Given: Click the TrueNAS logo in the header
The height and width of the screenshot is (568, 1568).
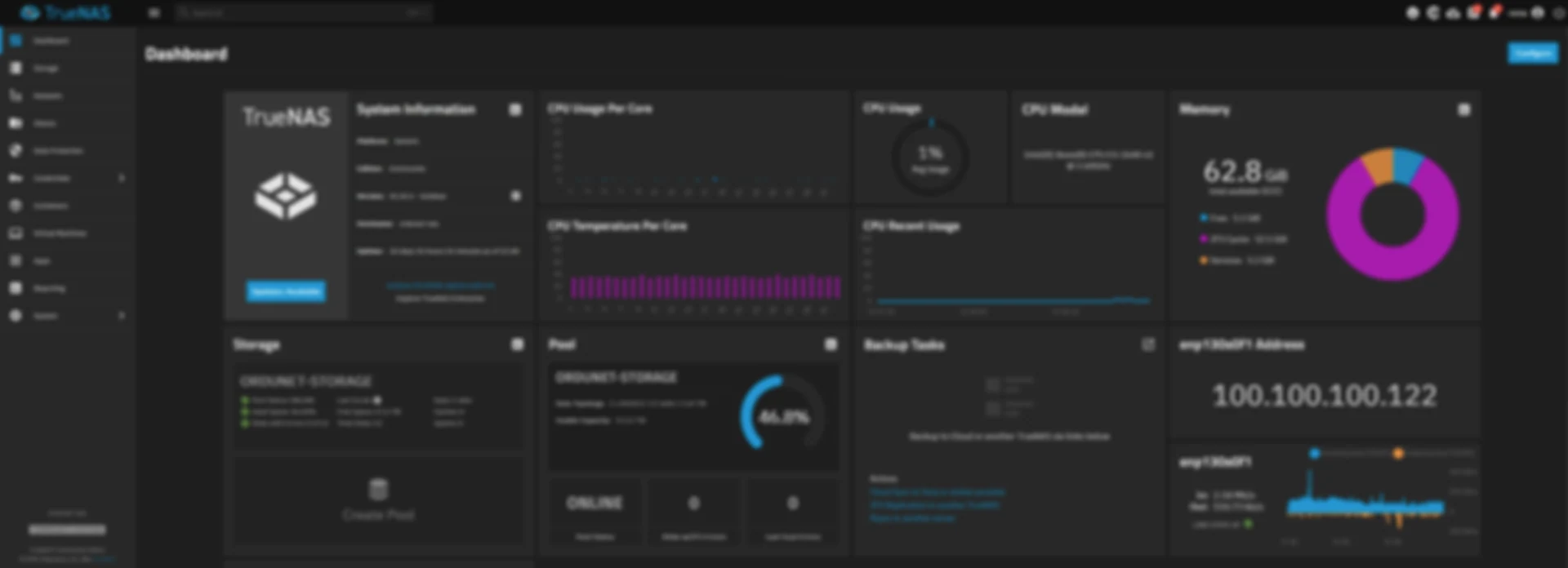Looking at the screenshot, I should pyautogui.click(x=65, y=12).
